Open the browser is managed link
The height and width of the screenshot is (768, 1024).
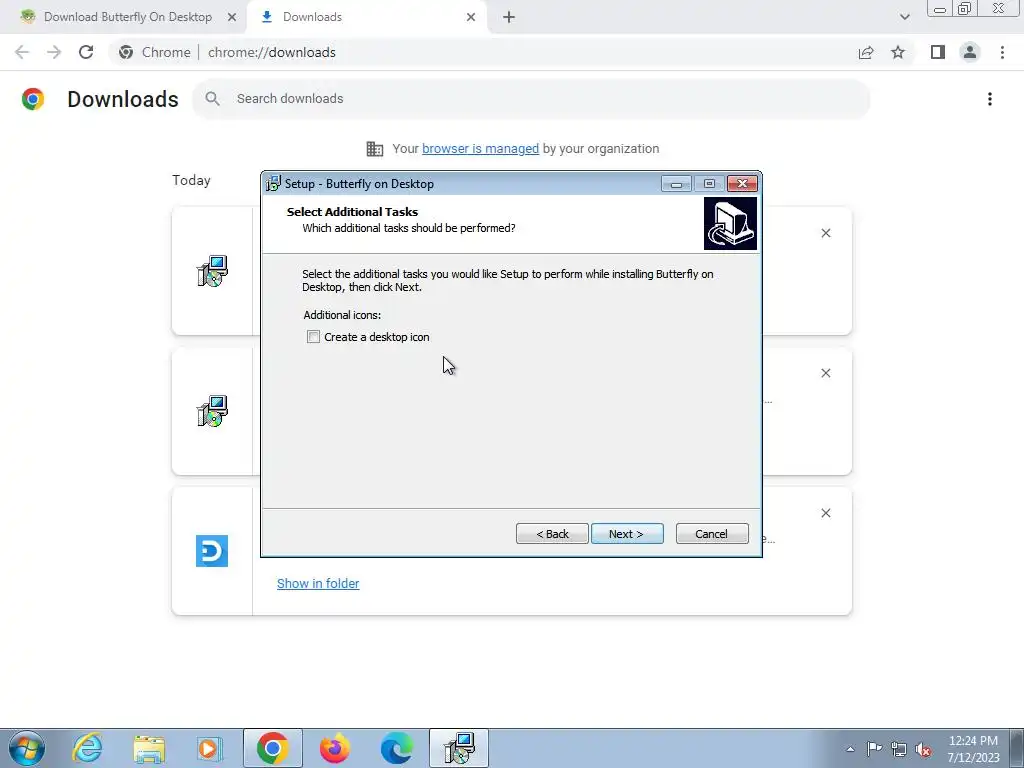coord(480,148)
